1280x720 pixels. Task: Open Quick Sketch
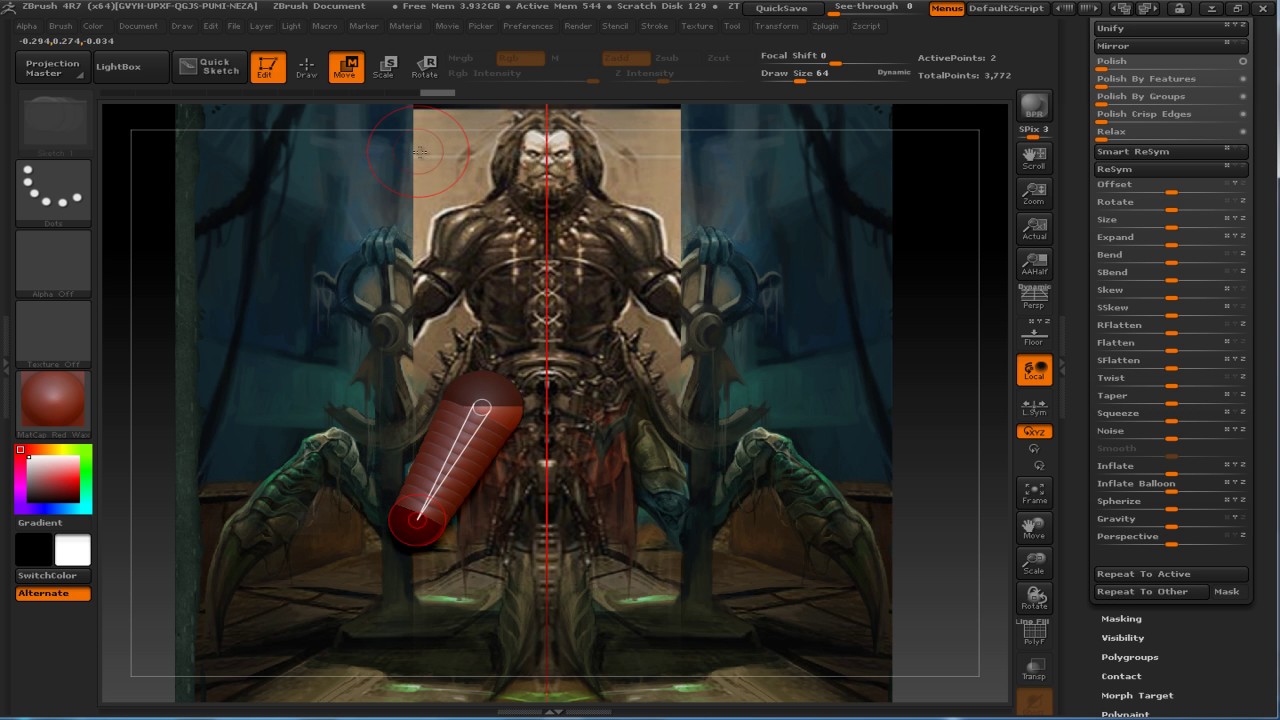tap(209, 67)
